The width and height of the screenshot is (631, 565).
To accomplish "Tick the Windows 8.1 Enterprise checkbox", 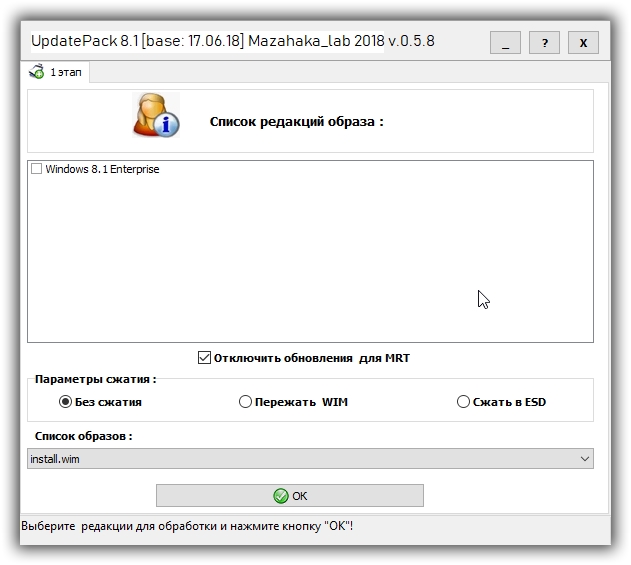I will [x=37, y=169].
